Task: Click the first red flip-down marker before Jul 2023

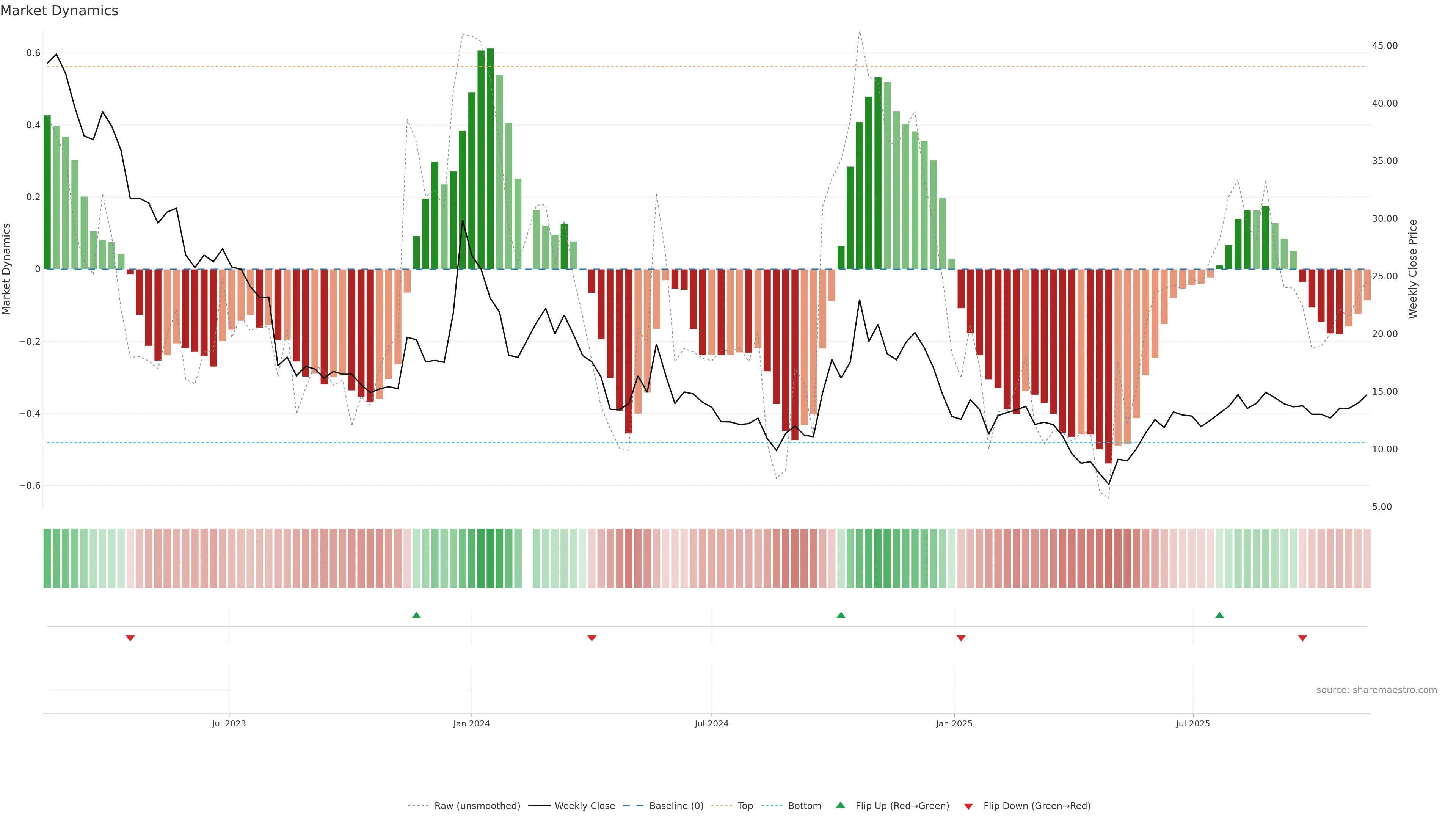Action: (x=130, y=638)
